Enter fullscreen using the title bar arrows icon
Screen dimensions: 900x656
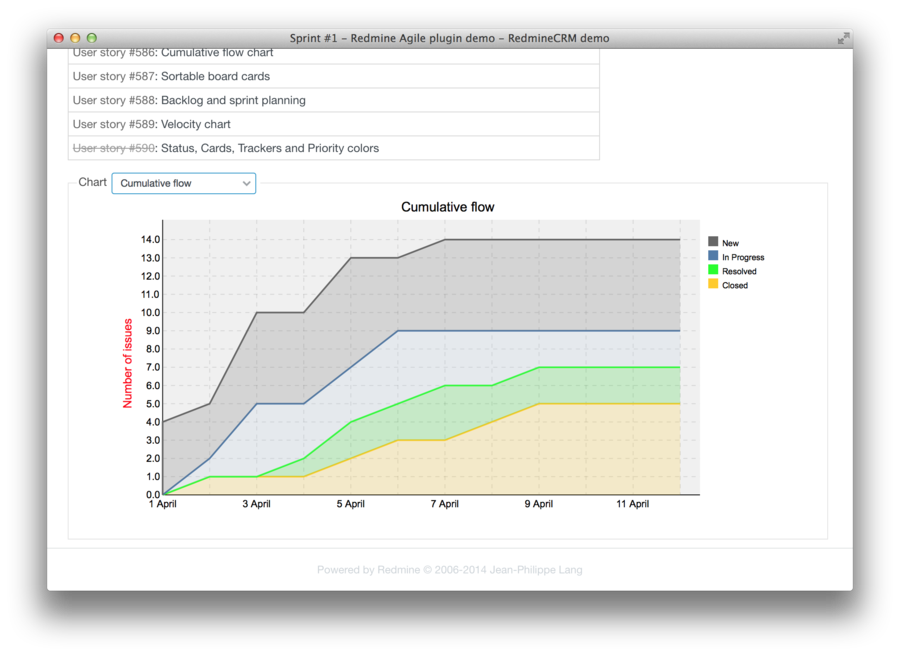843,38
